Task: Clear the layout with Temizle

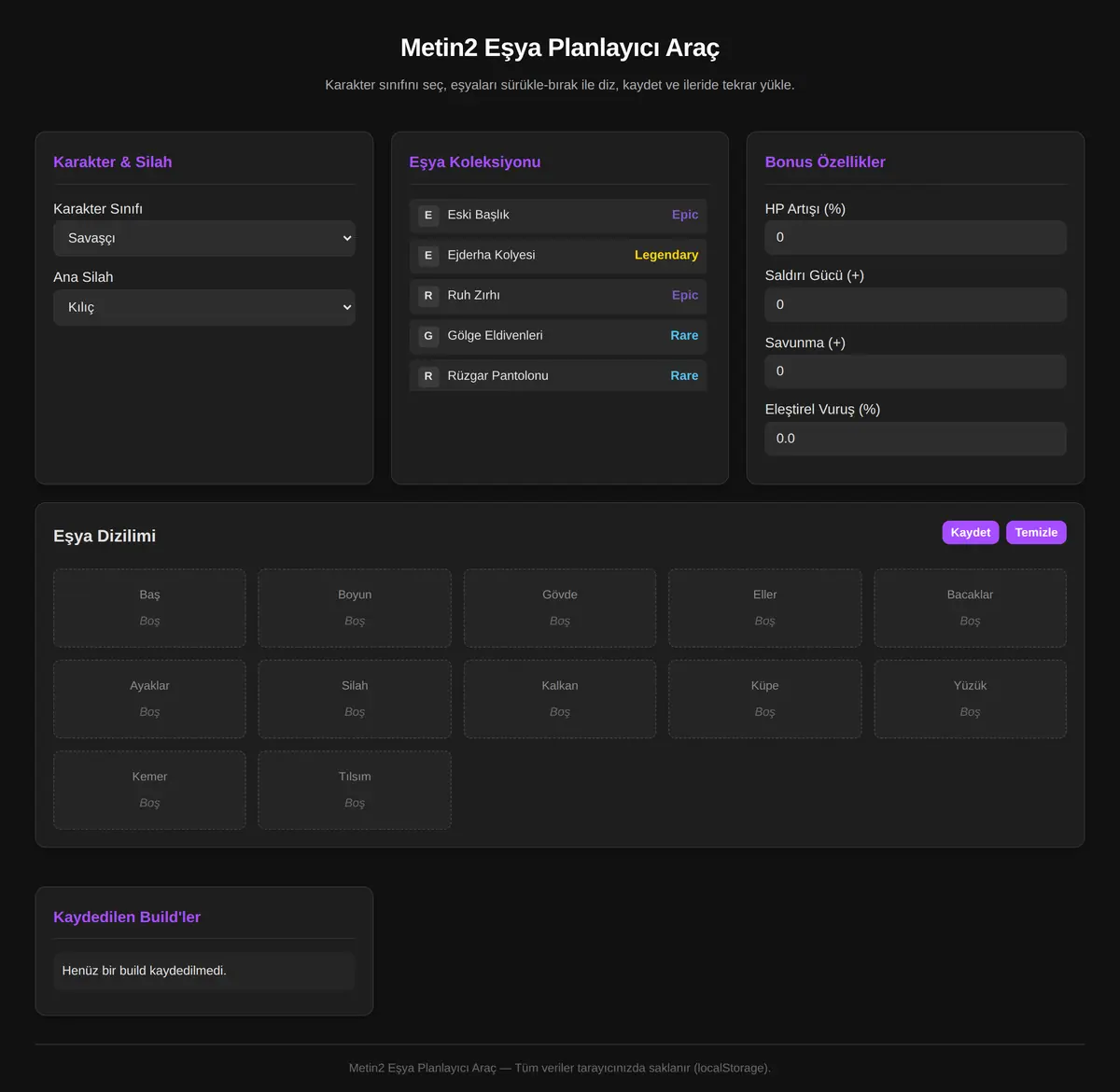Action: coord(1036,532)
